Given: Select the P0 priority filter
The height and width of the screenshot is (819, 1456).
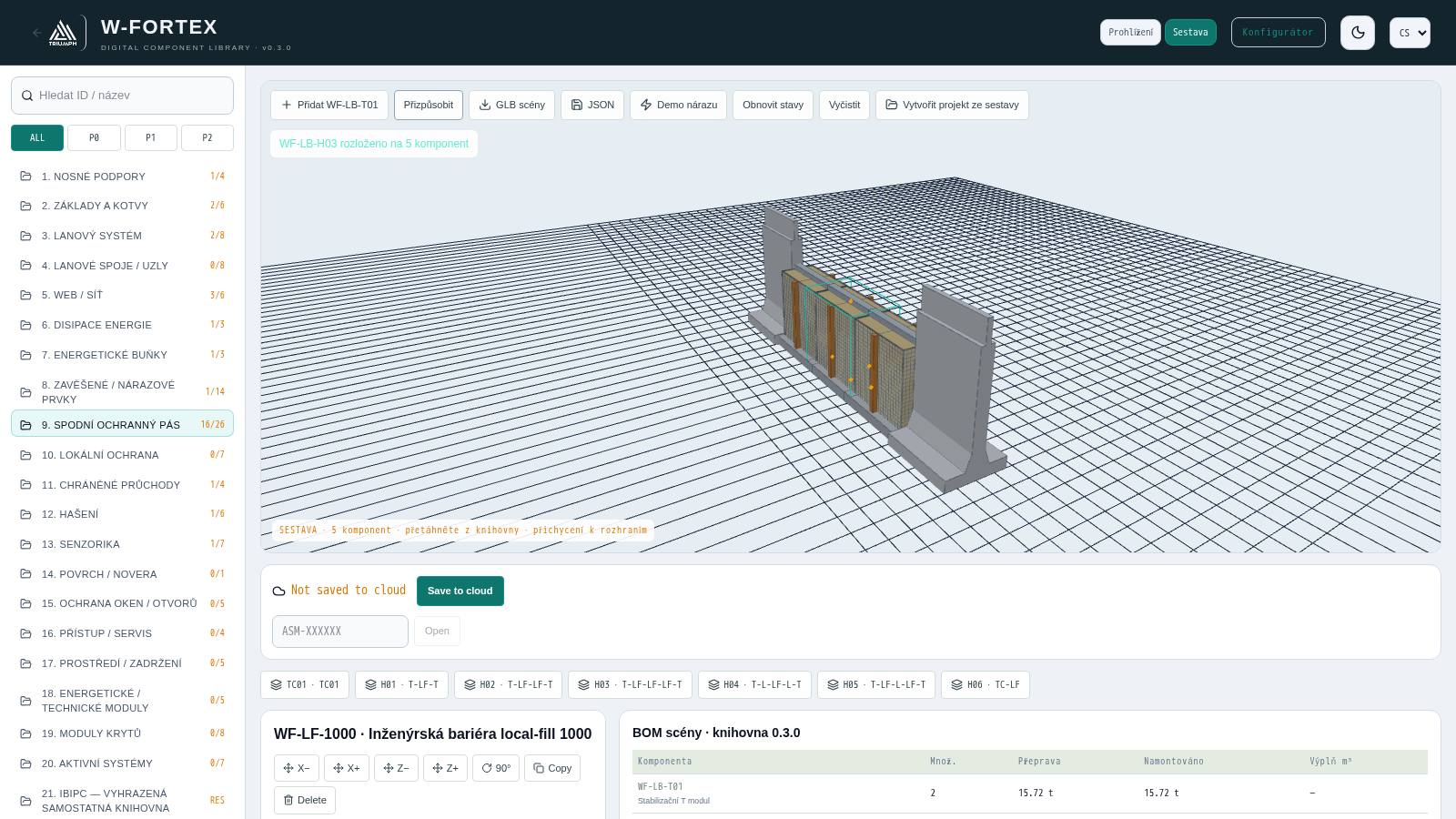Looking at the screenshot, I should click(94, 137).
